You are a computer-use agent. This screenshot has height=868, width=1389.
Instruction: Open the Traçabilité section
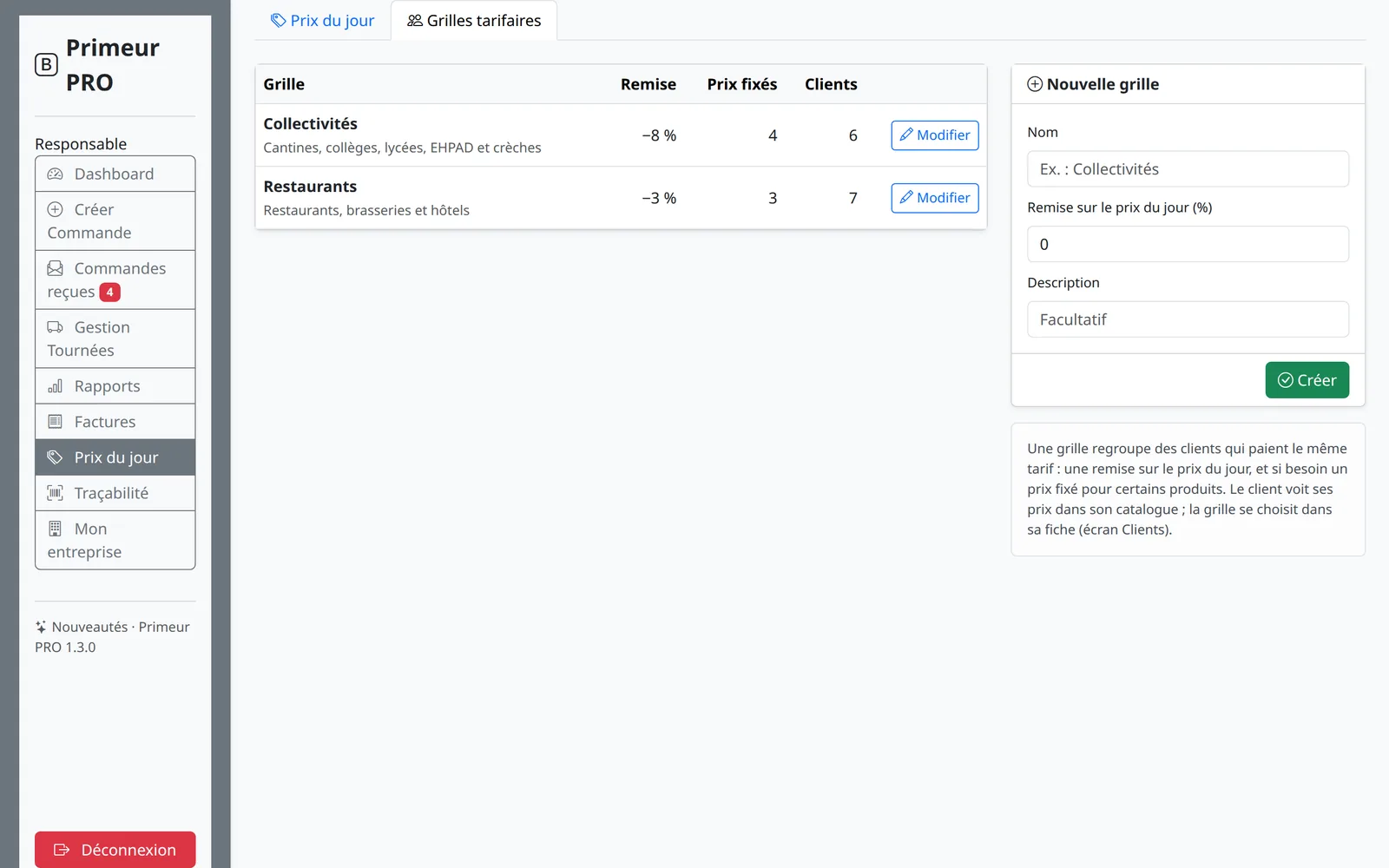115,493
